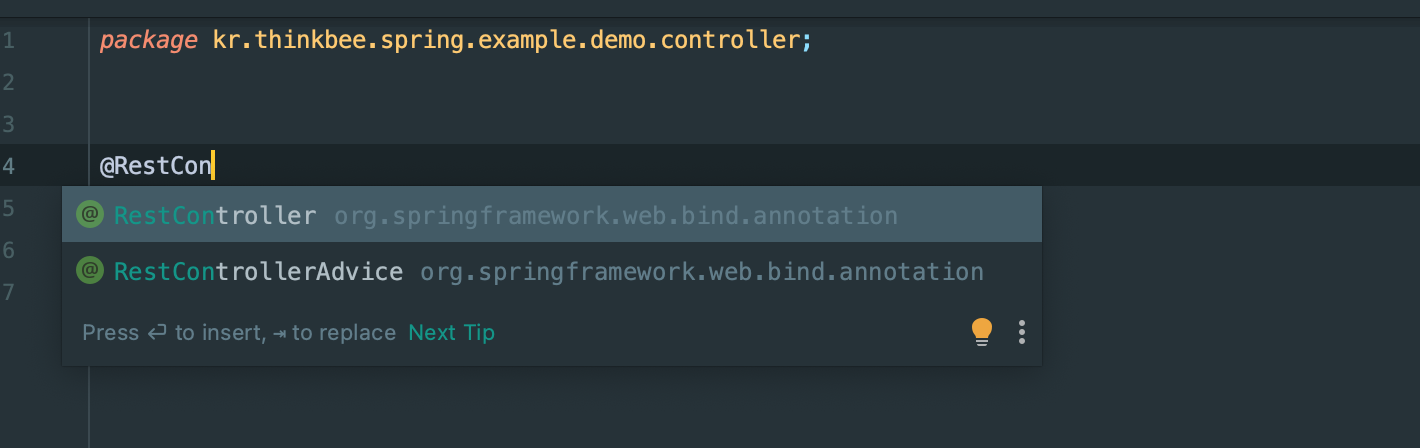Click line number 2 in the gutter
The width and height of the screenshot is (1420, 448).
pos(8,83)
